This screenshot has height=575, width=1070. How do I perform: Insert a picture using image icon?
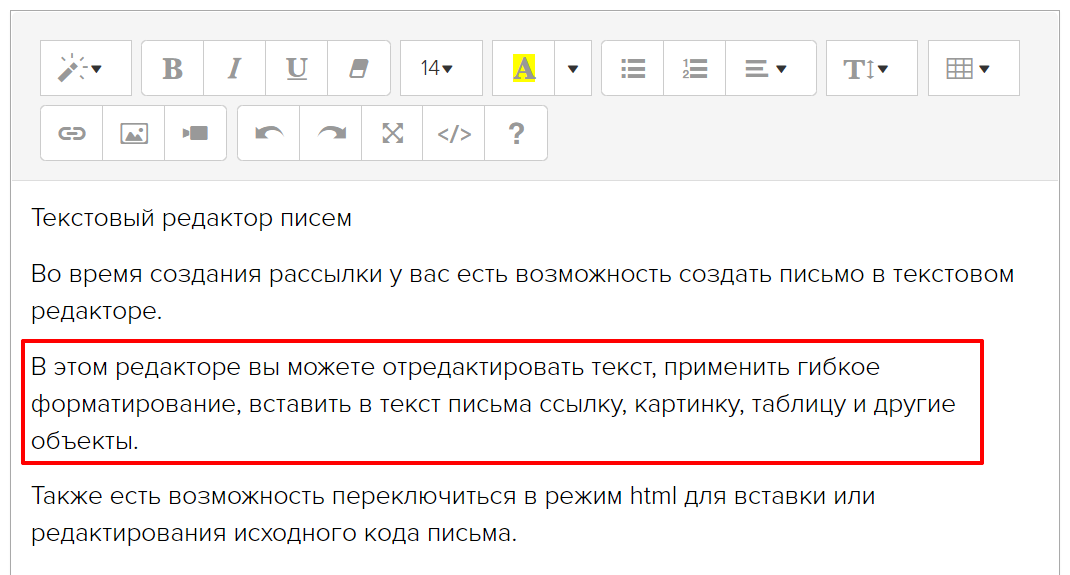134,133
